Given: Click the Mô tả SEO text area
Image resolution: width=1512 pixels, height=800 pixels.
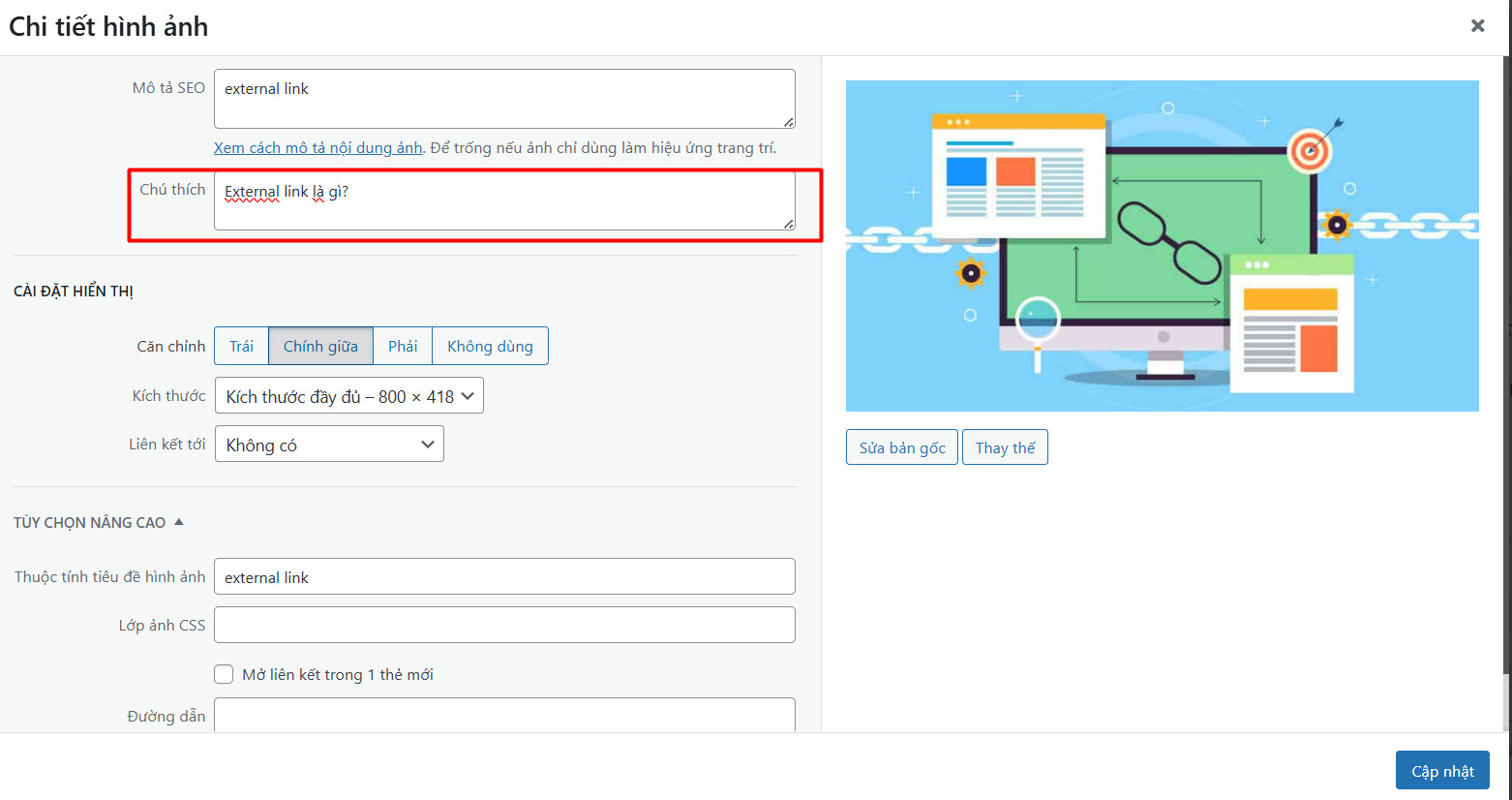Looking at the screenshot, I should 504,99.
